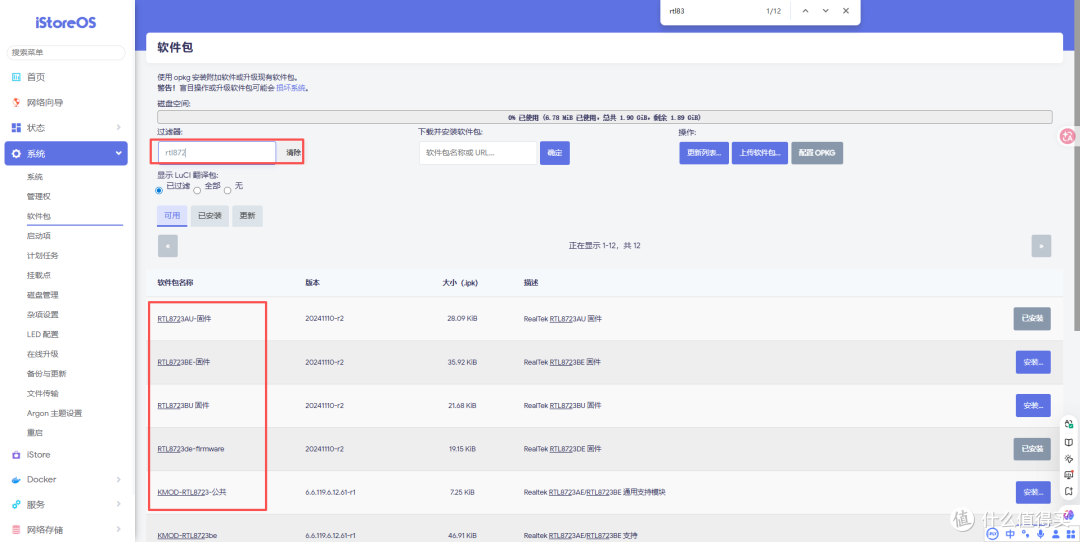Install the RTL8723BU firmware package
Image resolution: width=1080 pixels, height=542 pixels.
point(1032,406)
